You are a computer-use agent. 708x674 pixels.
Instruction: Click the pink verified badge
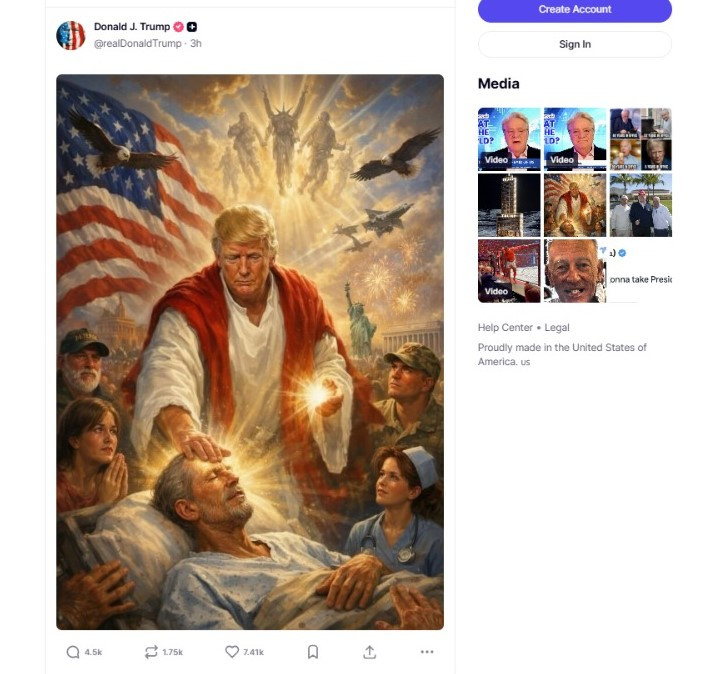pos(178,27)
